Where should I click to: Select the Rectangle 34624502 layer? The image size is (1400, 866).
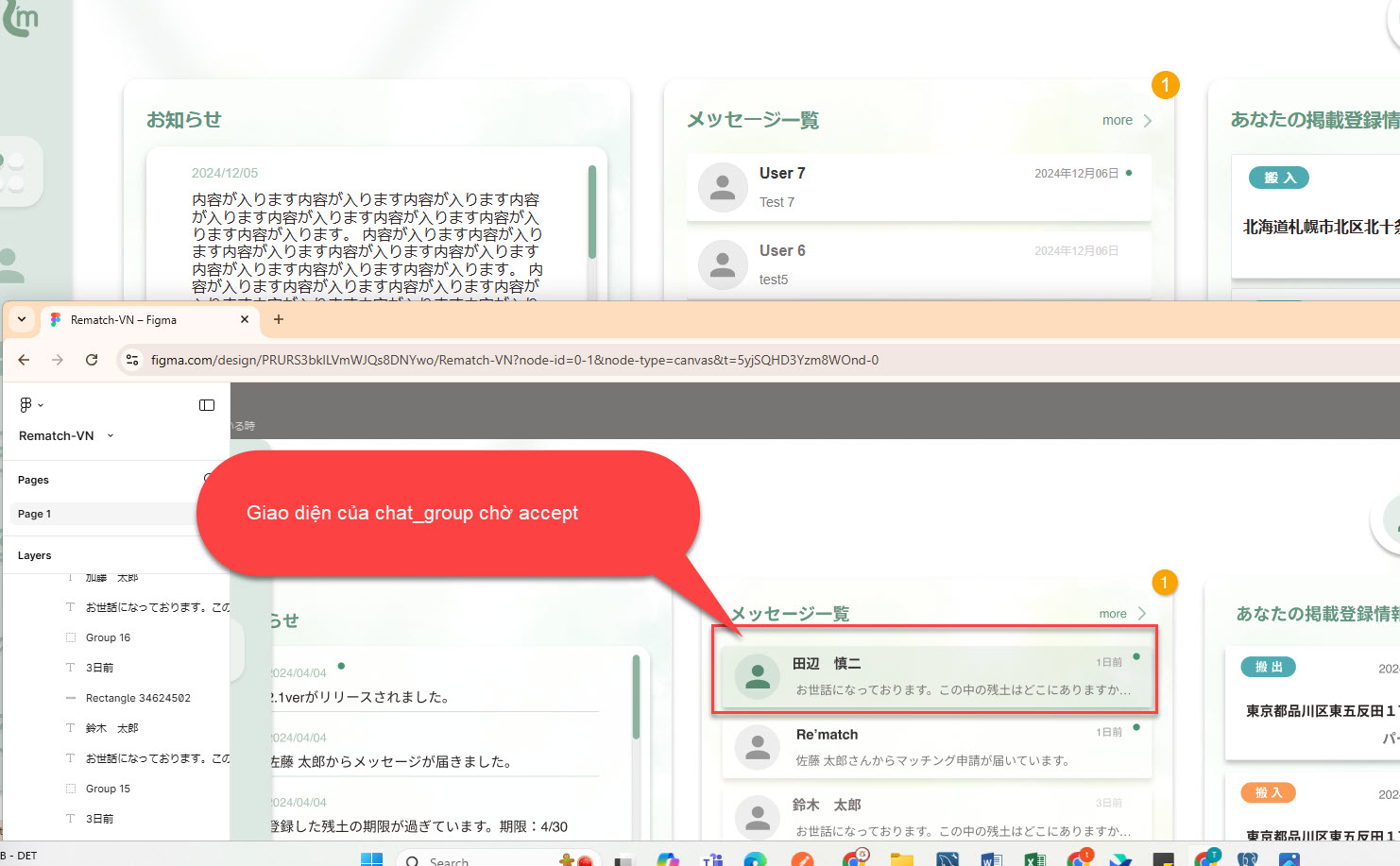point(138,698)
